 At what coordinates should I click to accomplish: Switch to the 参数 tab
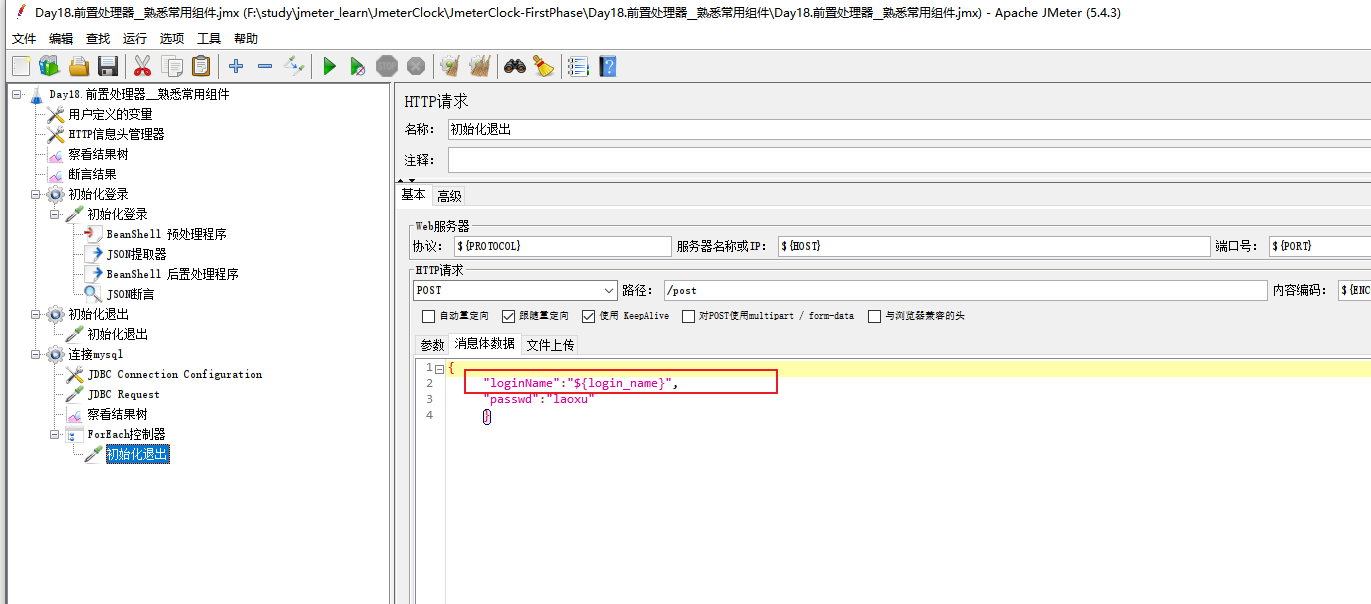[432, 345]
